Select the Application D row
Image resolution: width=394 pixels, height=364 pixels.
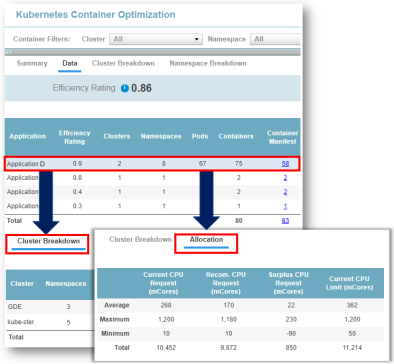152,164
